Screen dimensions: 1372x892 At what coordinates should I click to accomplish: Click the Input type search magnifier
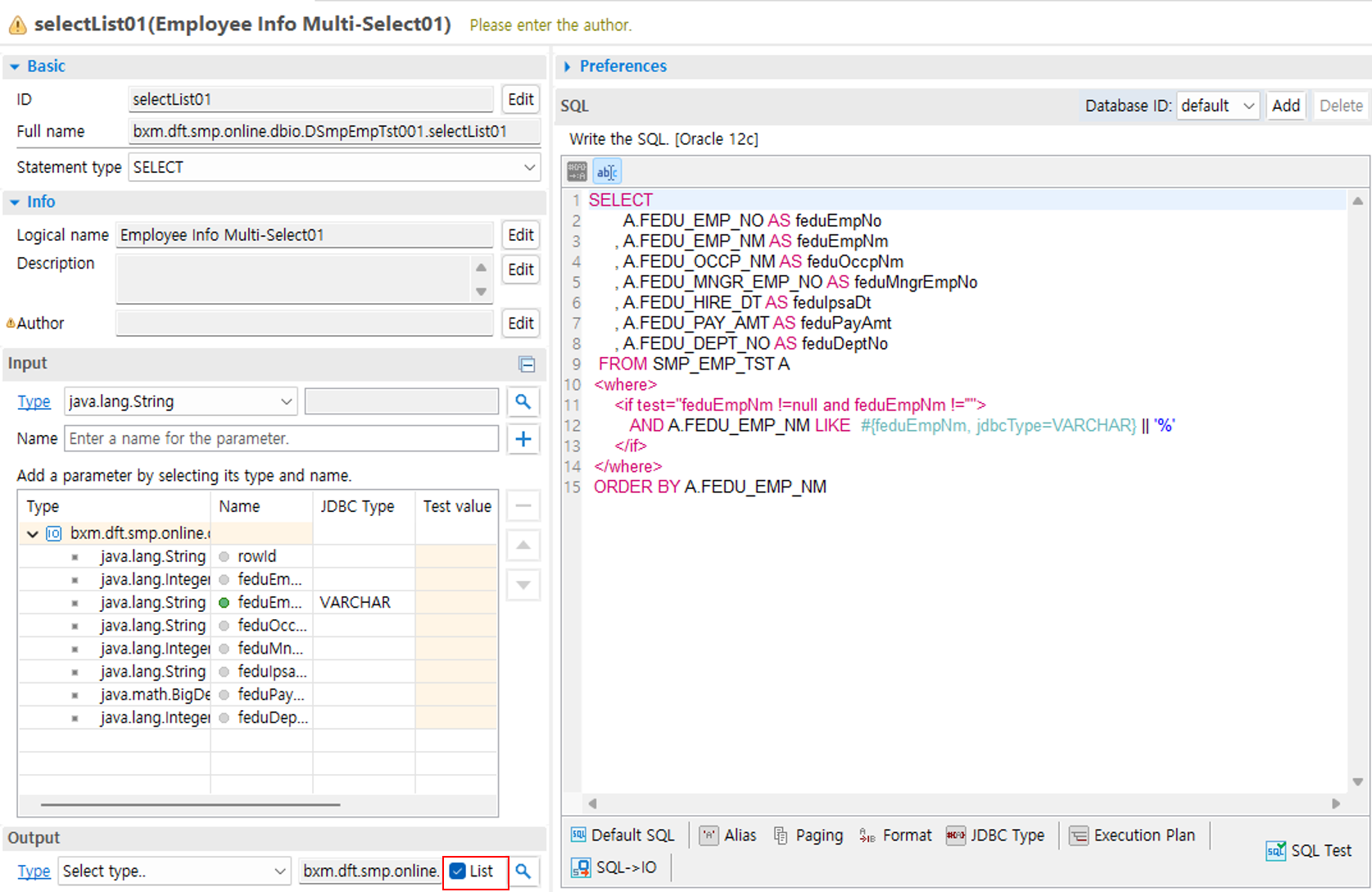[523, 401]
